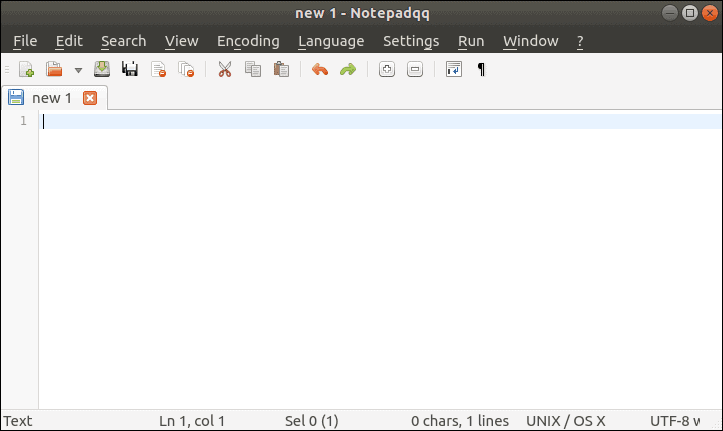Screen dimensions: 723x431
Task: Toggle word wrap toolbar button
Action: [x=454, y=69]
